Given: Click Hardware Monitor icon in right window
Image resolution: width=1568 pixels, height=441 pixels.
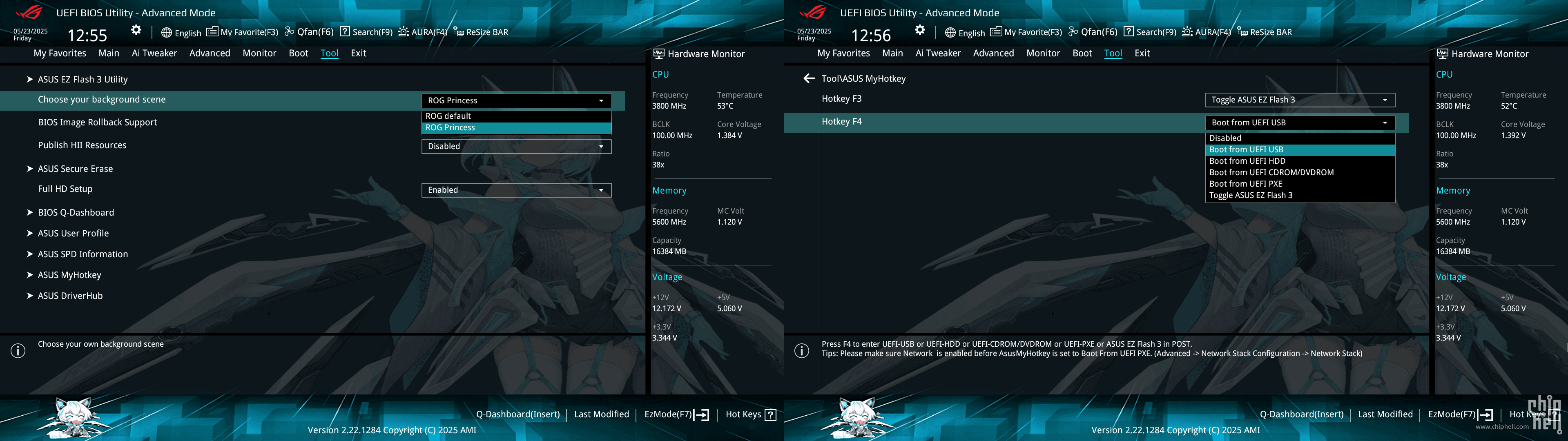Looking at the screenshot, I should tap(1443, 53).
